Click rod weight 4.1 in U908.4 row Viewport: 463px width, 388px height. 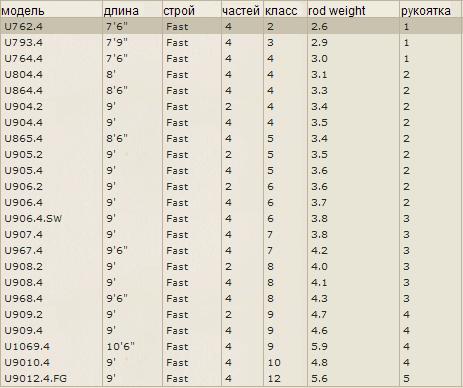319,282
